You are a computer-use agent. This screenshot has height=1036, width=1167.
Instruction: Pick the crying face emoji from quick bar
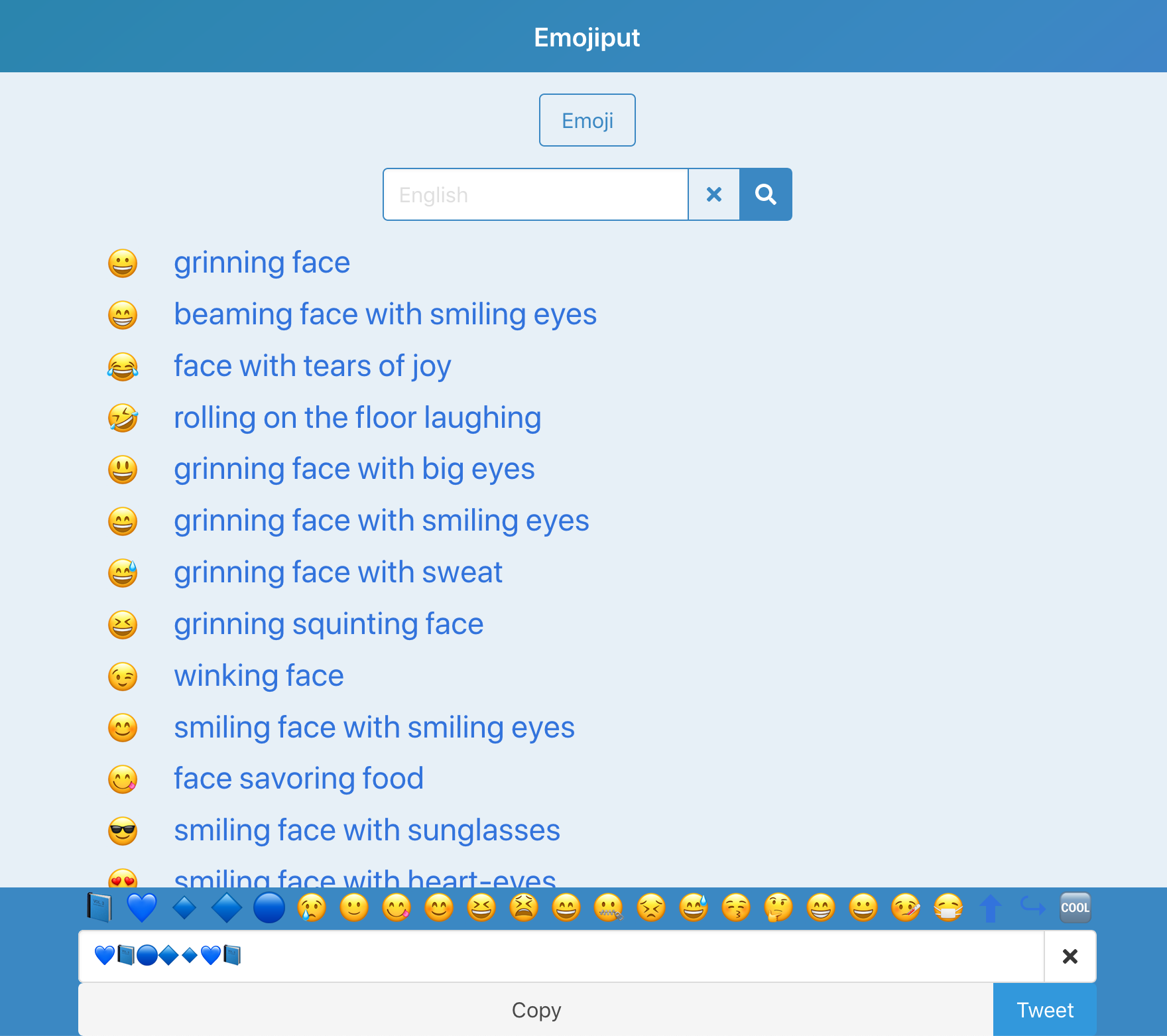point(312,907)
